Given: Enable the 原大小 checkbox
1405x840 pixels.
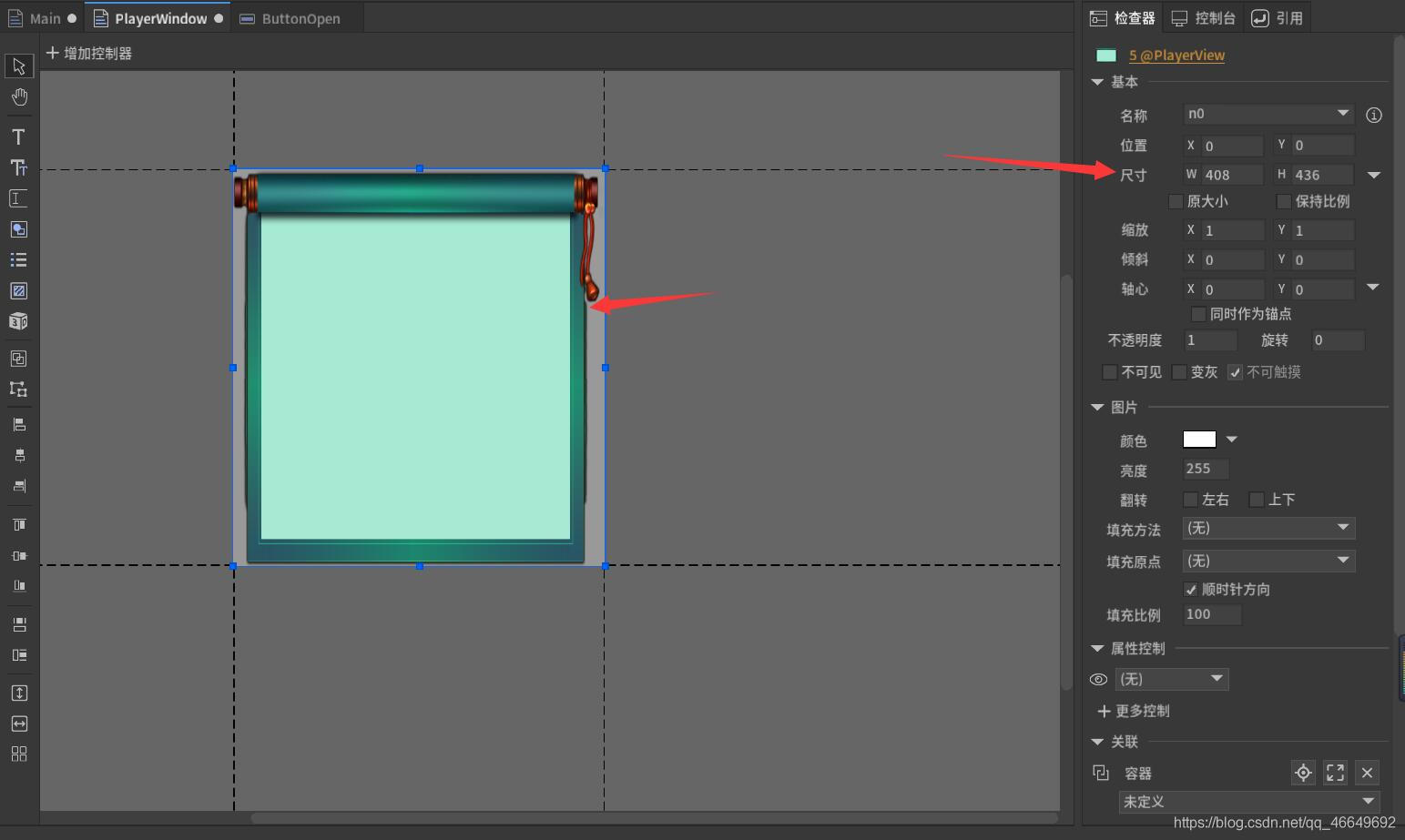Looking at the screenshot, I should [1176, 201].
